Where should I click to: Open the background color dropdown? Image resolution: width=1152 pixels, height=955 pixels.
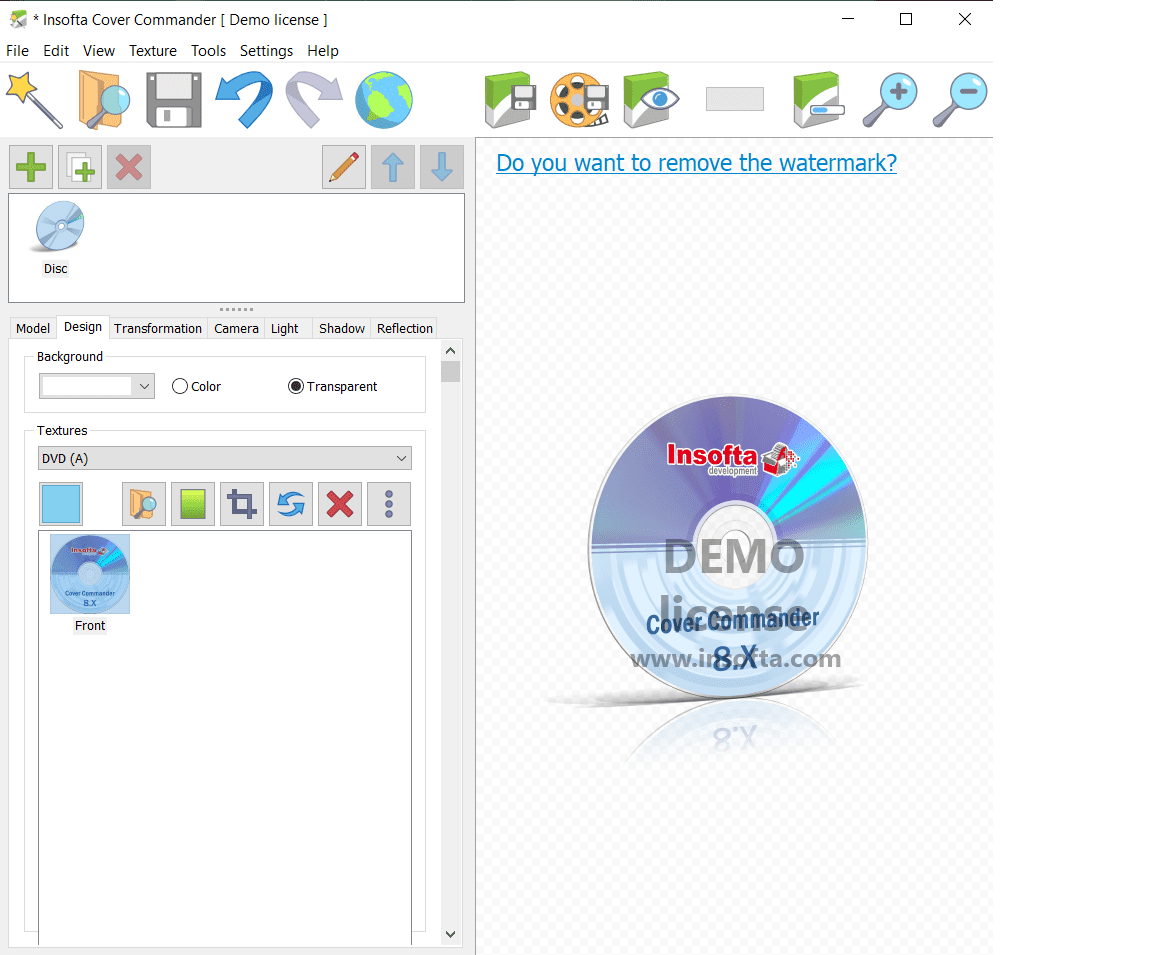(144, 386)
